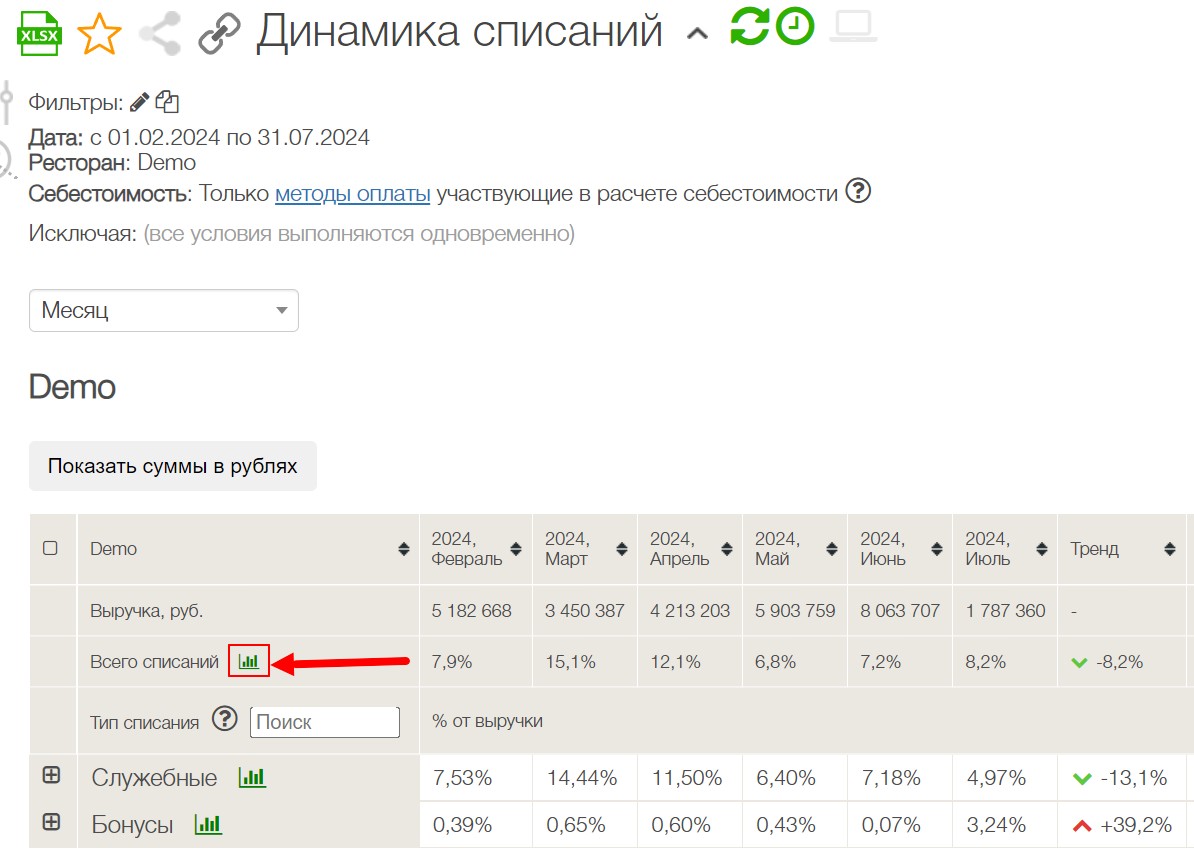
Task: Sort by 2024, Февраль column
Action: tap(516, 549)
